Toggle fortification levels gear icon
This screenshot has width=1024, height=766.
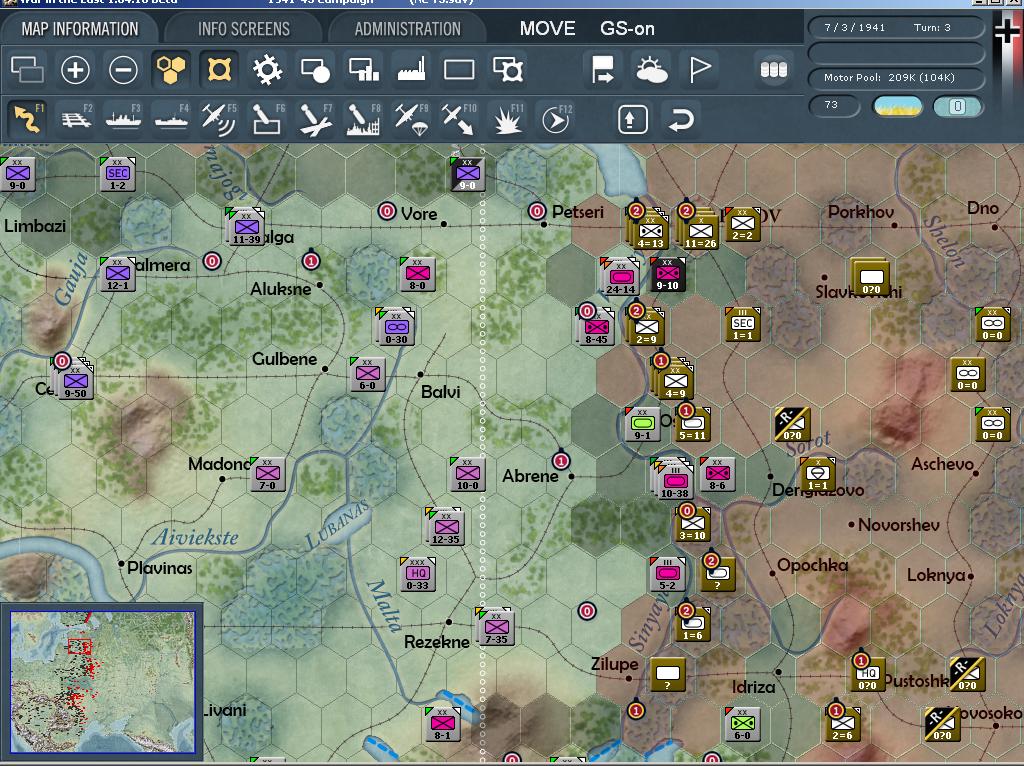(267, 69)
